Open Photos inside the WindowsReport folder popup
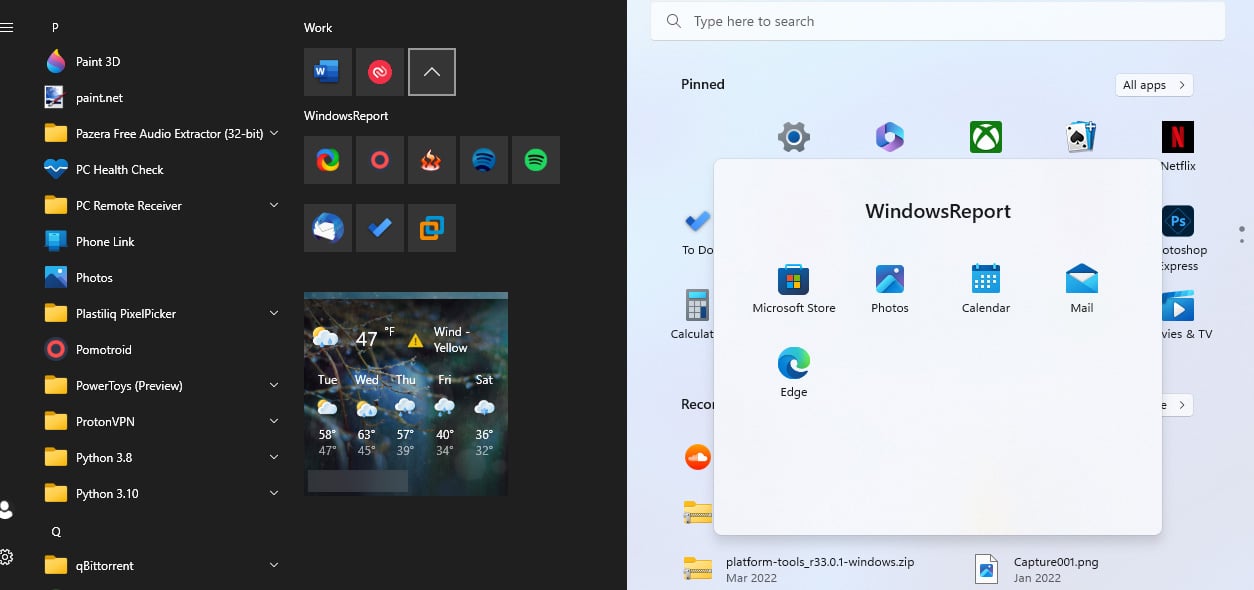Viewport: 1254px width, 590px height. tap(890, 289)
